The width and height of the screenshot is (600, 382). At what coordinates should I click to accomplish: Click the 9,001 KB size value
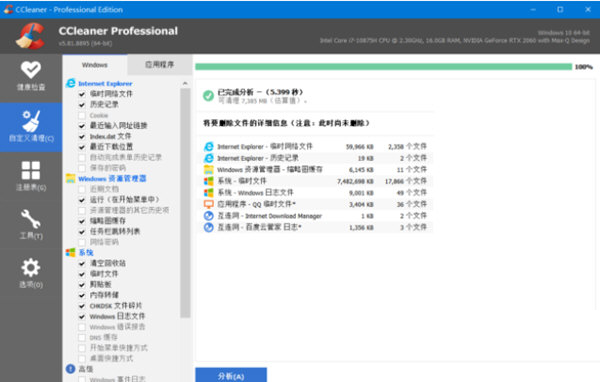pyautogui.click(x=361, y=193)
